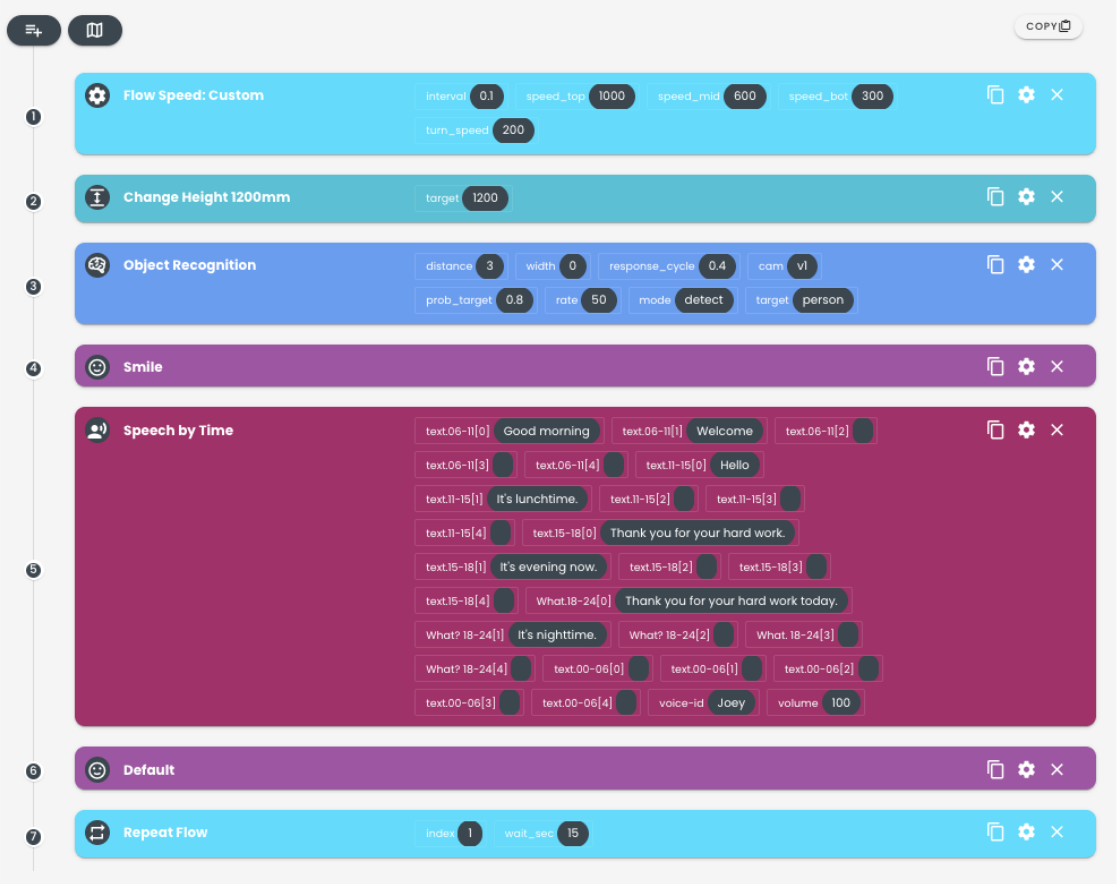Select the rate value 50
Viewport: 1118px width, 884px height.
[599, 300]
